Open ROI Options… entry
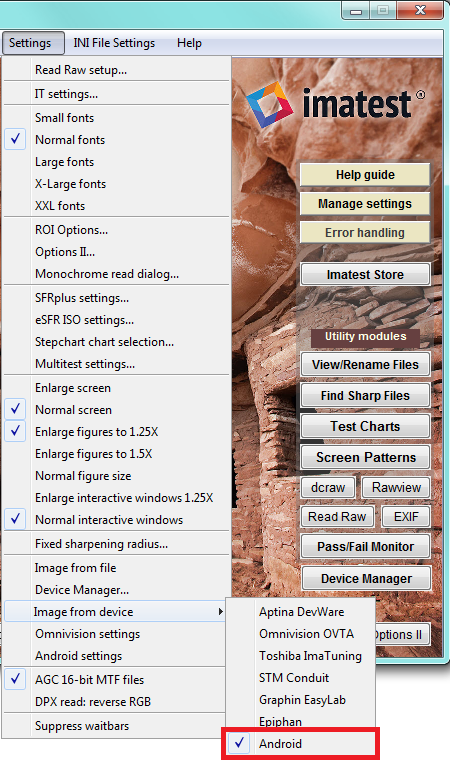This screenshot has width=450, height=764. (x=117, y=229)
